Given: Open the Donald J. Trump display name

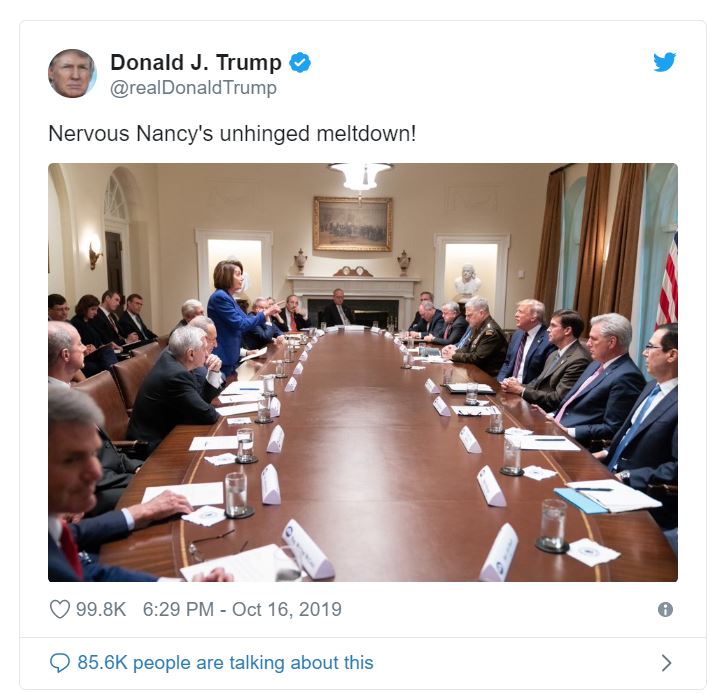Looking at the screenshot, I should (196, 62).
